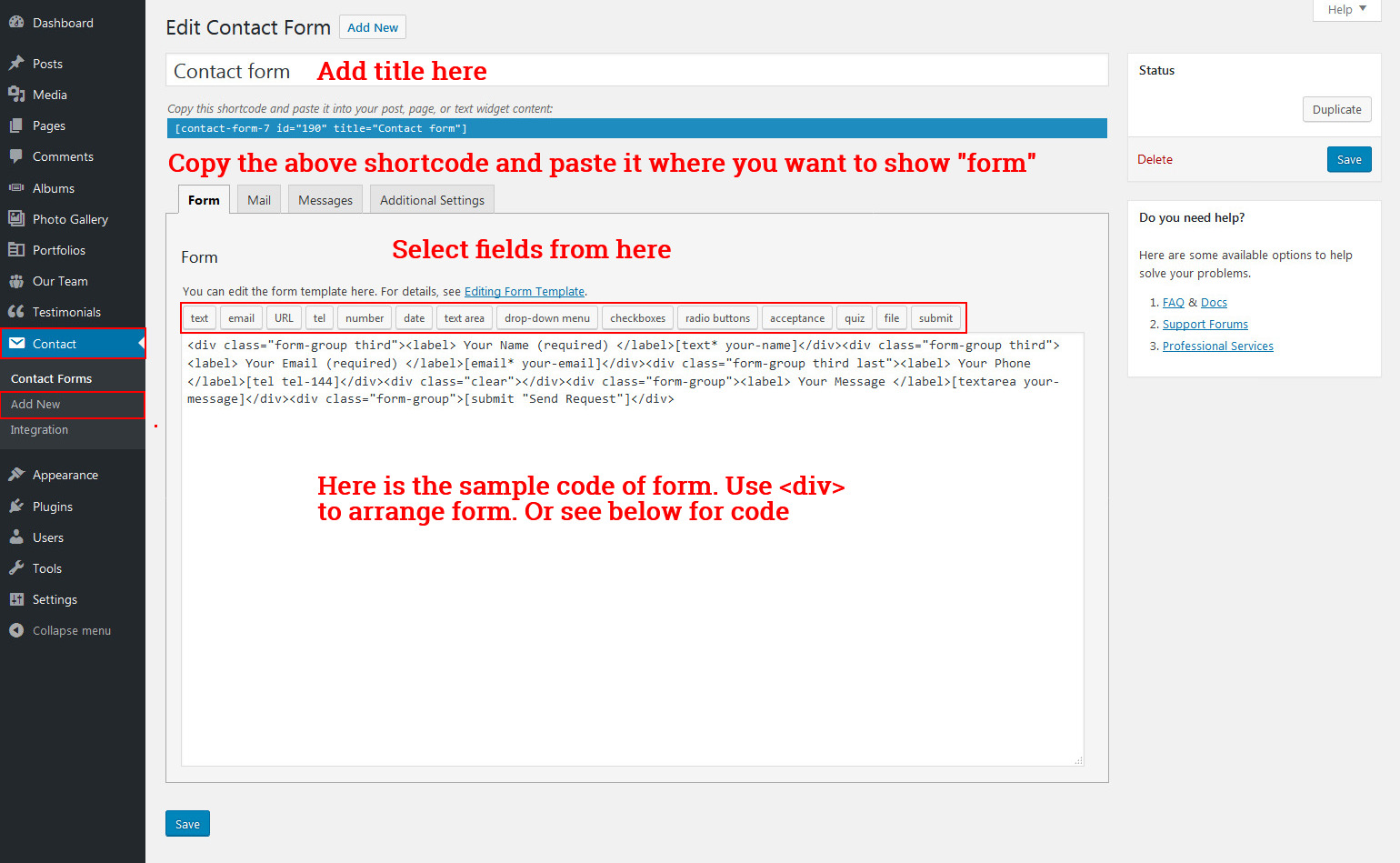
Task: Open Media via its sidebar icon
Action: point(16,95)
